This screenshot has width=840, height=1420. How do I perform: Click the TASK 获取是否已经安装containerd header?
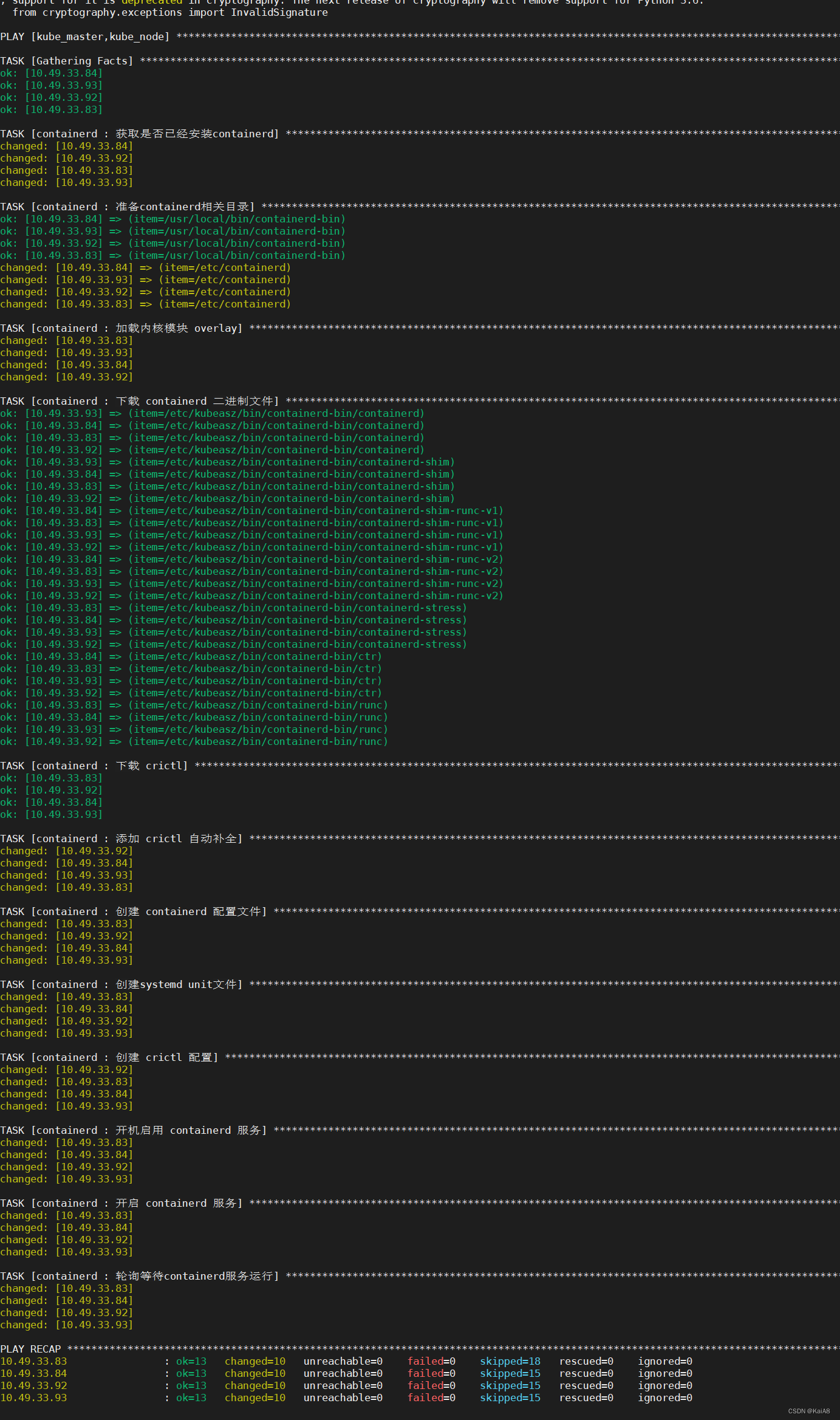click(x=420, y=134)
